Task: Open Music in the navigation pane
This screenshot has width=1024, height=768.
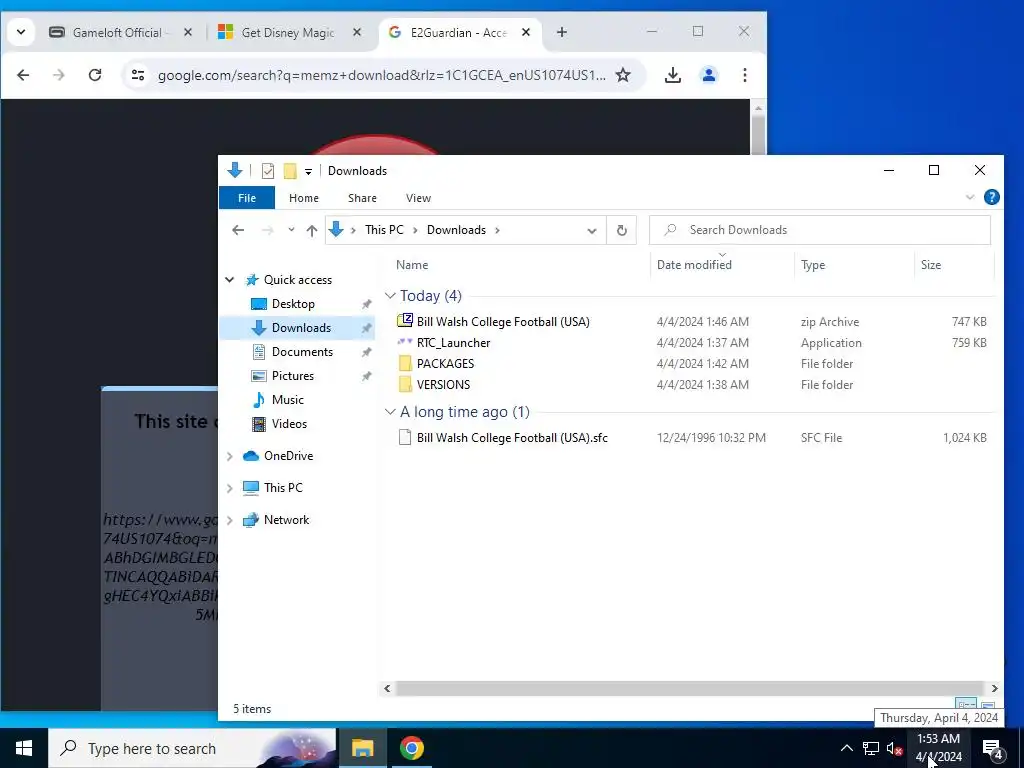Action: (x=287, y=400)
